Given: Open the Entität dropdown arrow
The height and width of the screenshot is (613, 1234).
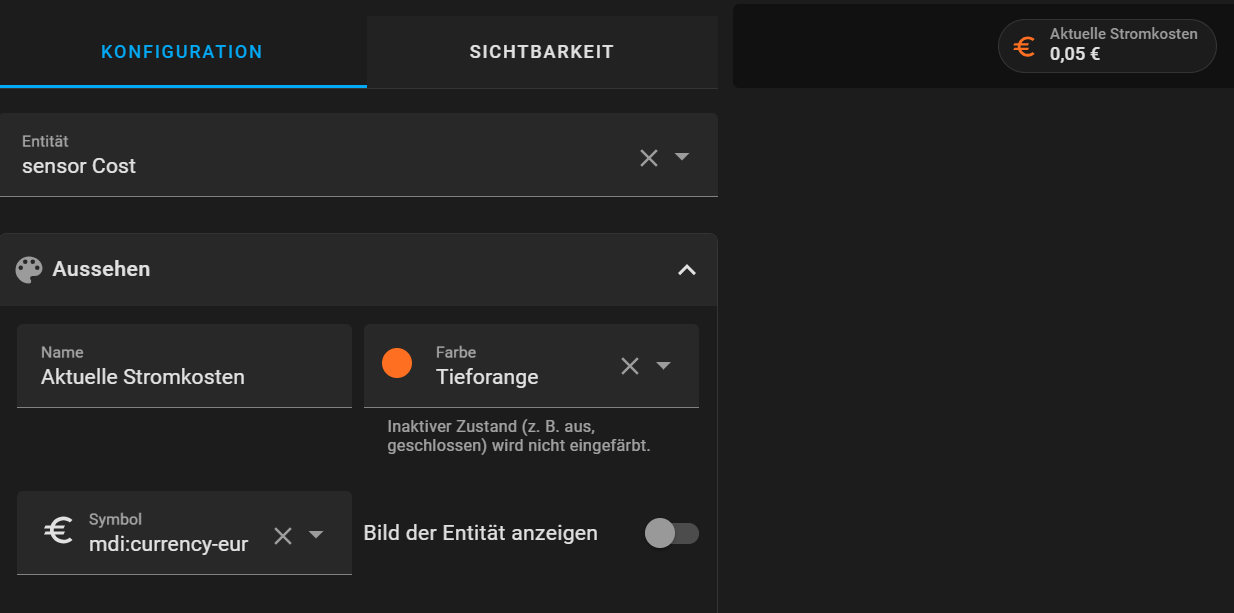Looking at the screenshot, I should pos(682,157).
